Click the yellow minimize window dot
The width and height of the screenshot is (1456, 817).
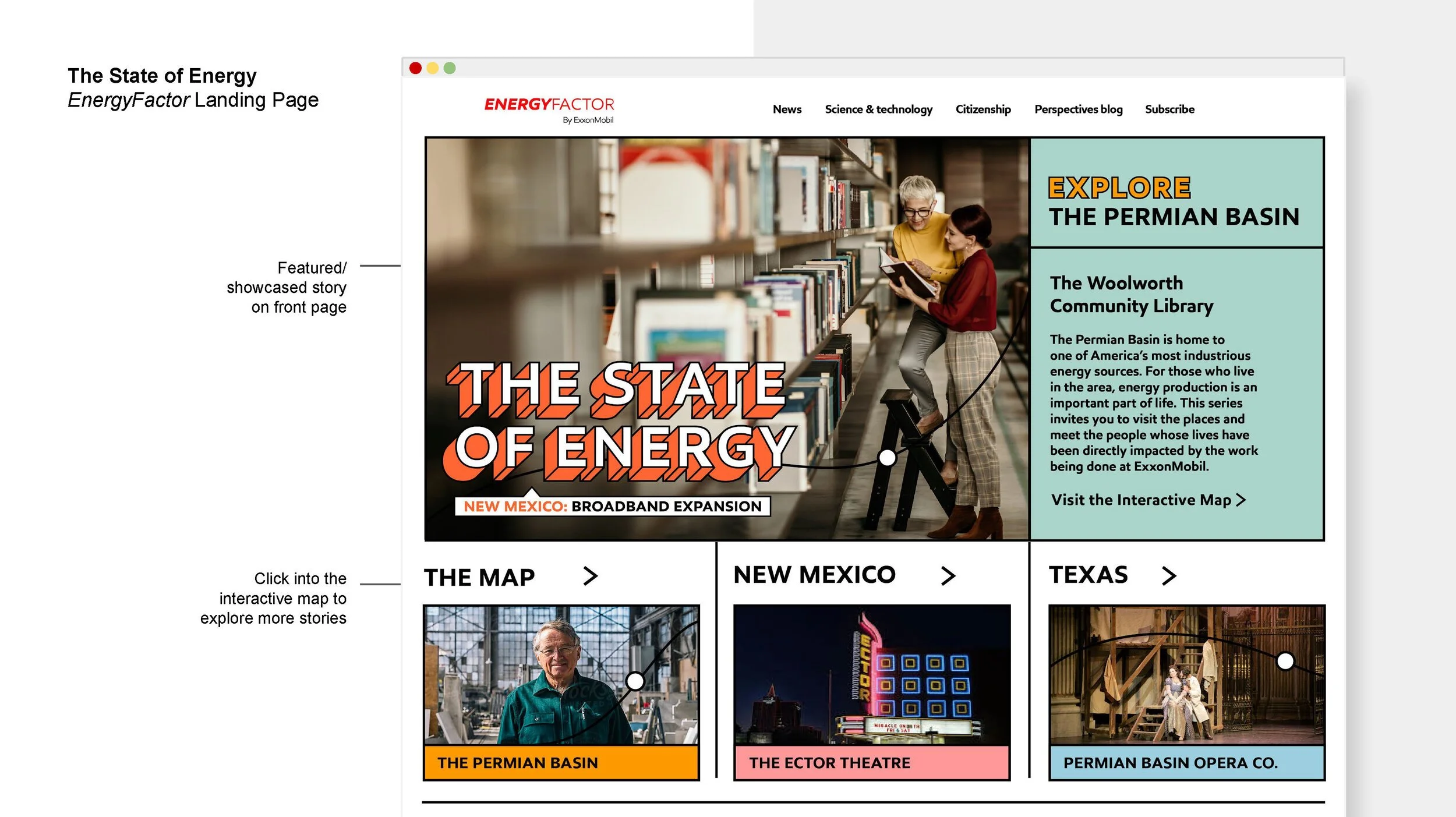433,68
